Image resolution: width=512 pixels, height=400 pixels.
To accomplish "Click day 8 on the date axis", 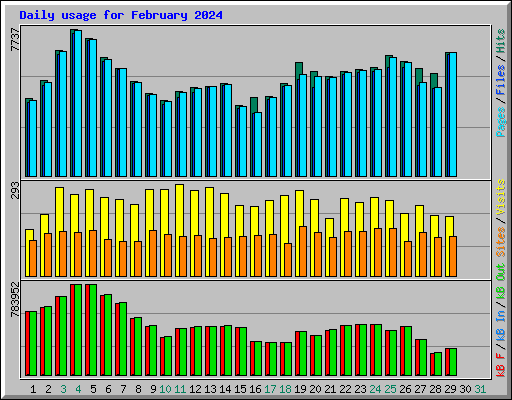I will pyautogui.click(x=138, y=389).
